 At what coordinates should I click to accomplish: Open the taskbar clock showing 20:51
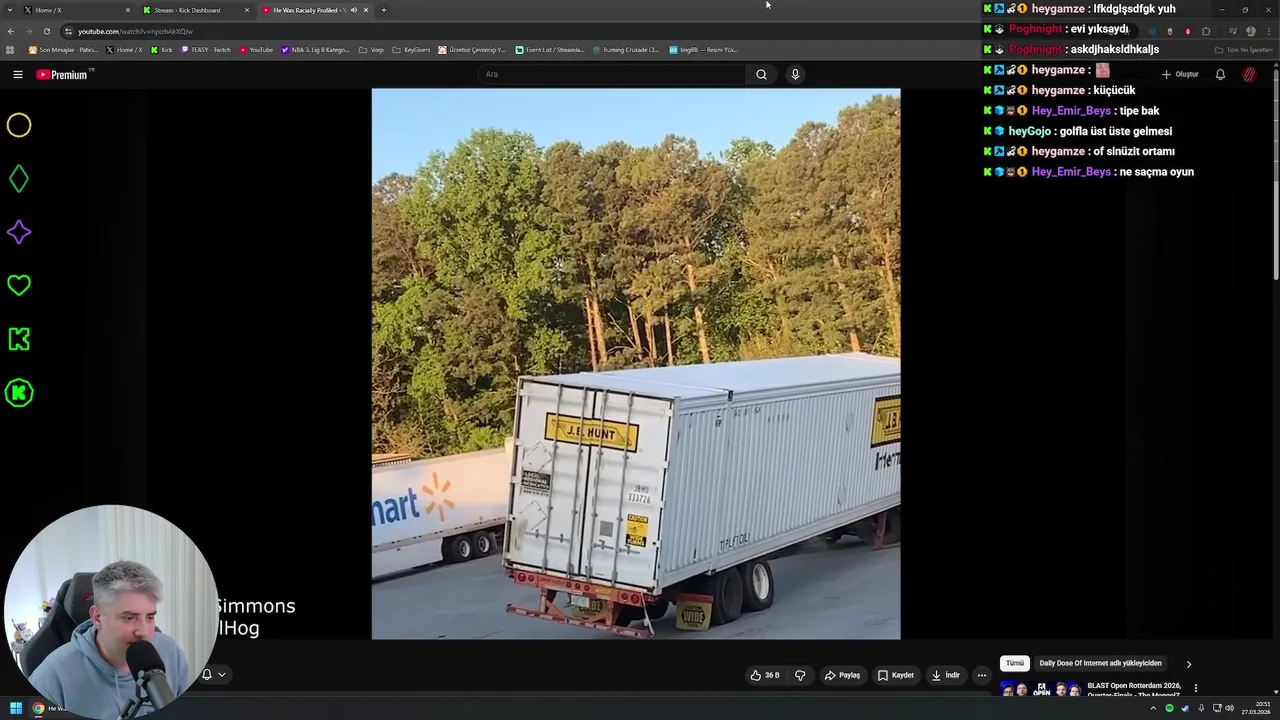point(1256,708)
